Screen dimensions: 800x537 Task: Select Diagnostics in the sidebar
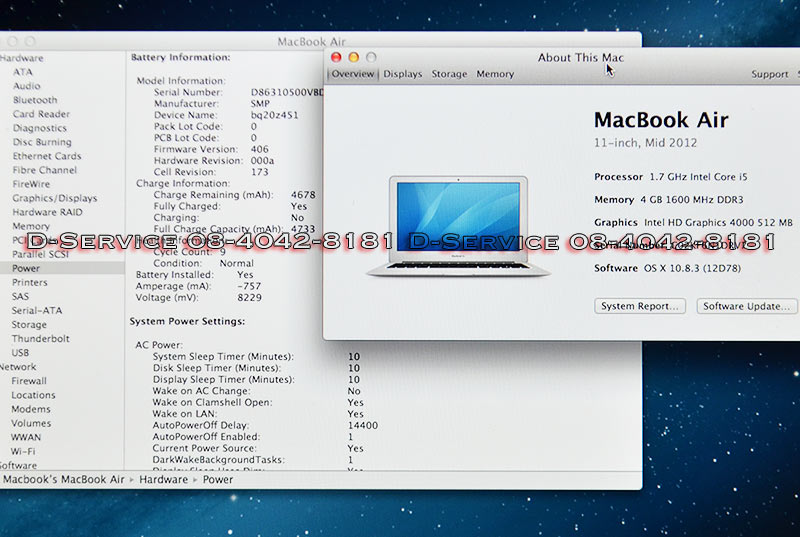coord(40,128)
